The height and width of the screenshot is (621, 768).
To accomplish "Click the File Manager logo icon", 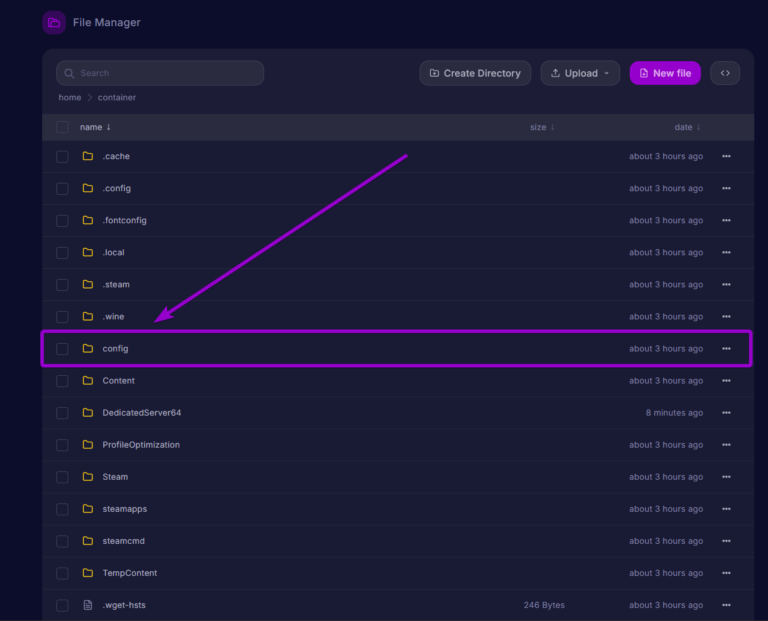I will [x=54, y=23].
